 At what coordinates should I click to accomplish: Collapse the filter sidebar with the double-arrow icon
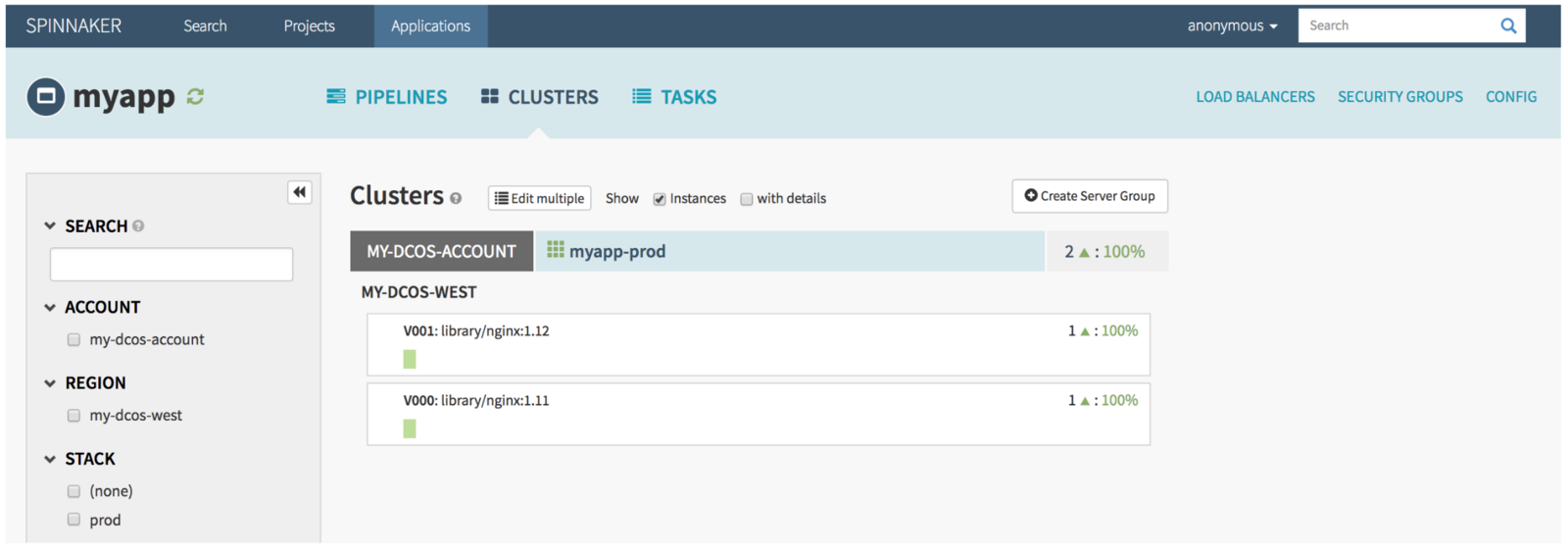click(x=300, y=192)
